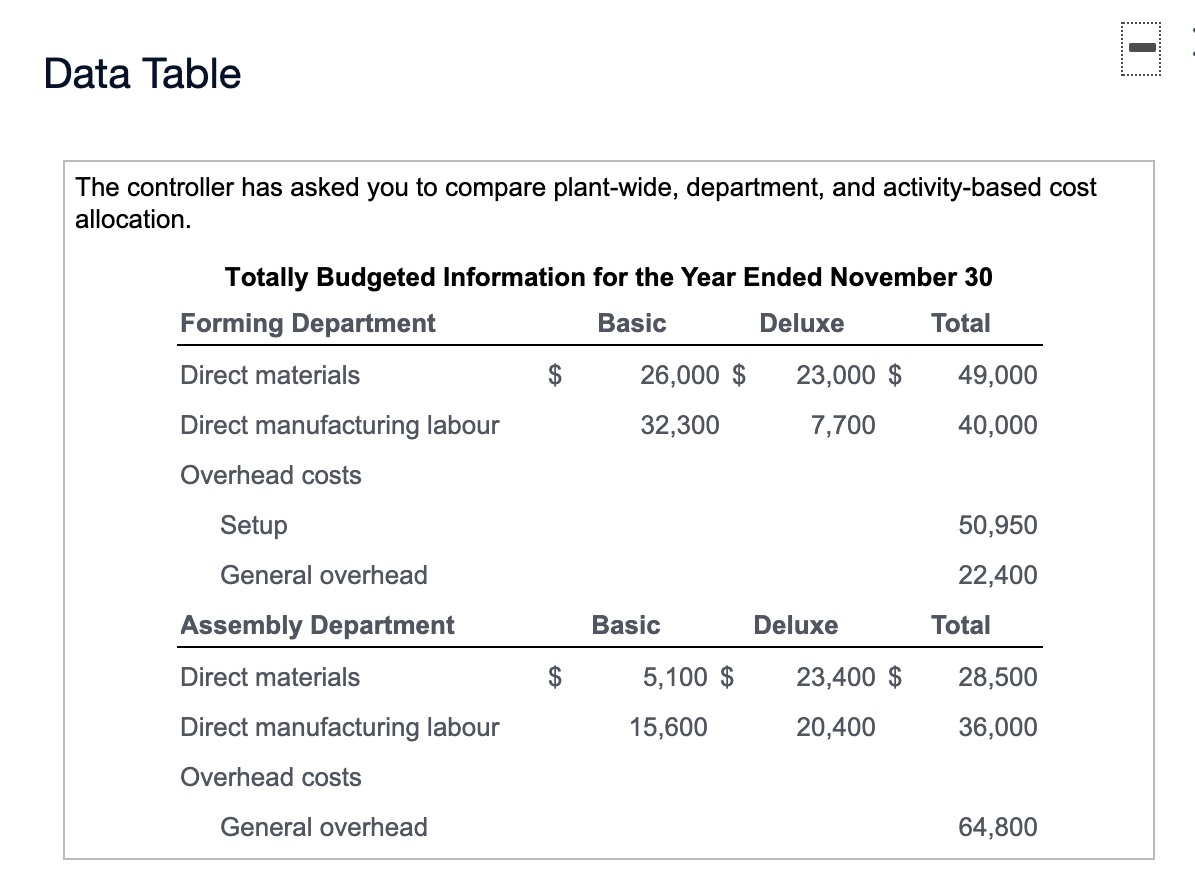Screen dimensions: 1195x878
Task: Click the Totally Budgeted Information table title
Action: (609, 277)
